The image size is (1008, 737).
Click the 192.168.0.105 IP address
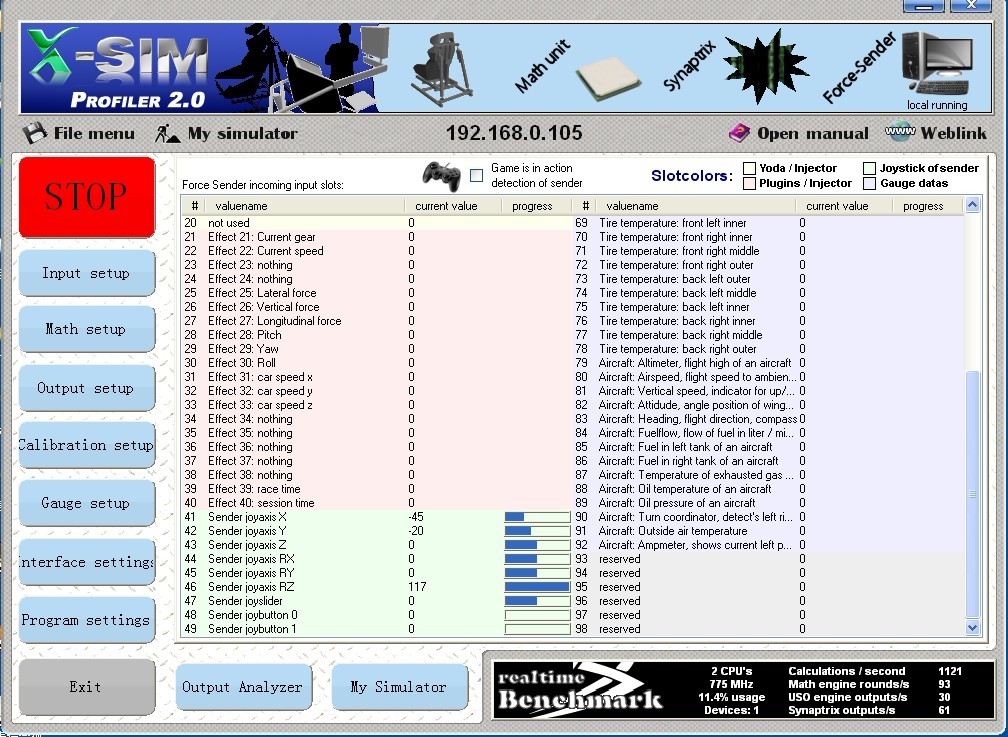[x=514, y=133]
